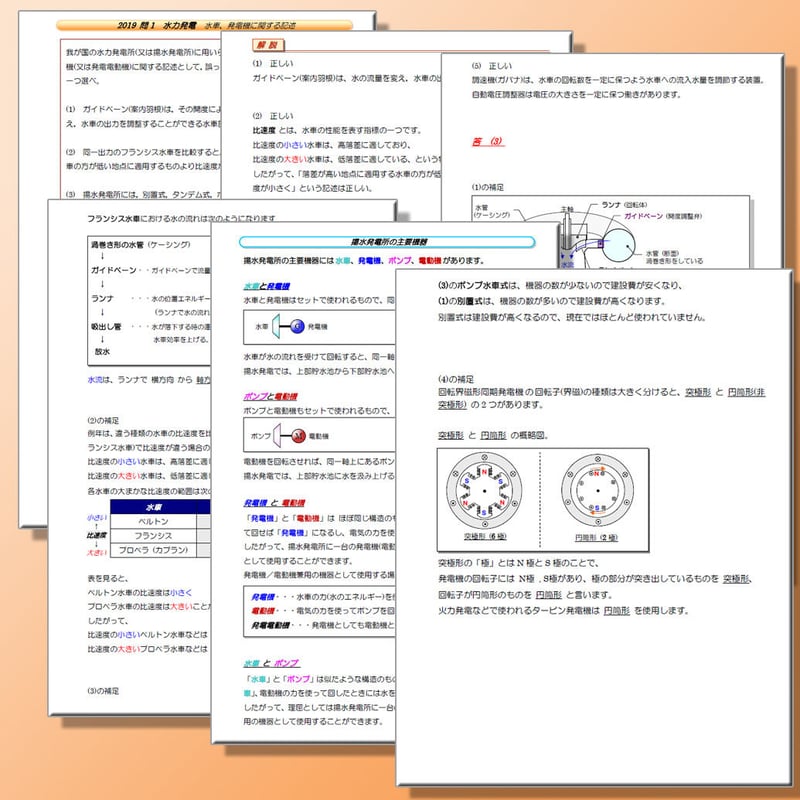Click the '吸出し管' item in flow box
Image resolution: width=800 pixels, height=800 pixels.
click(x=106, y=326)
